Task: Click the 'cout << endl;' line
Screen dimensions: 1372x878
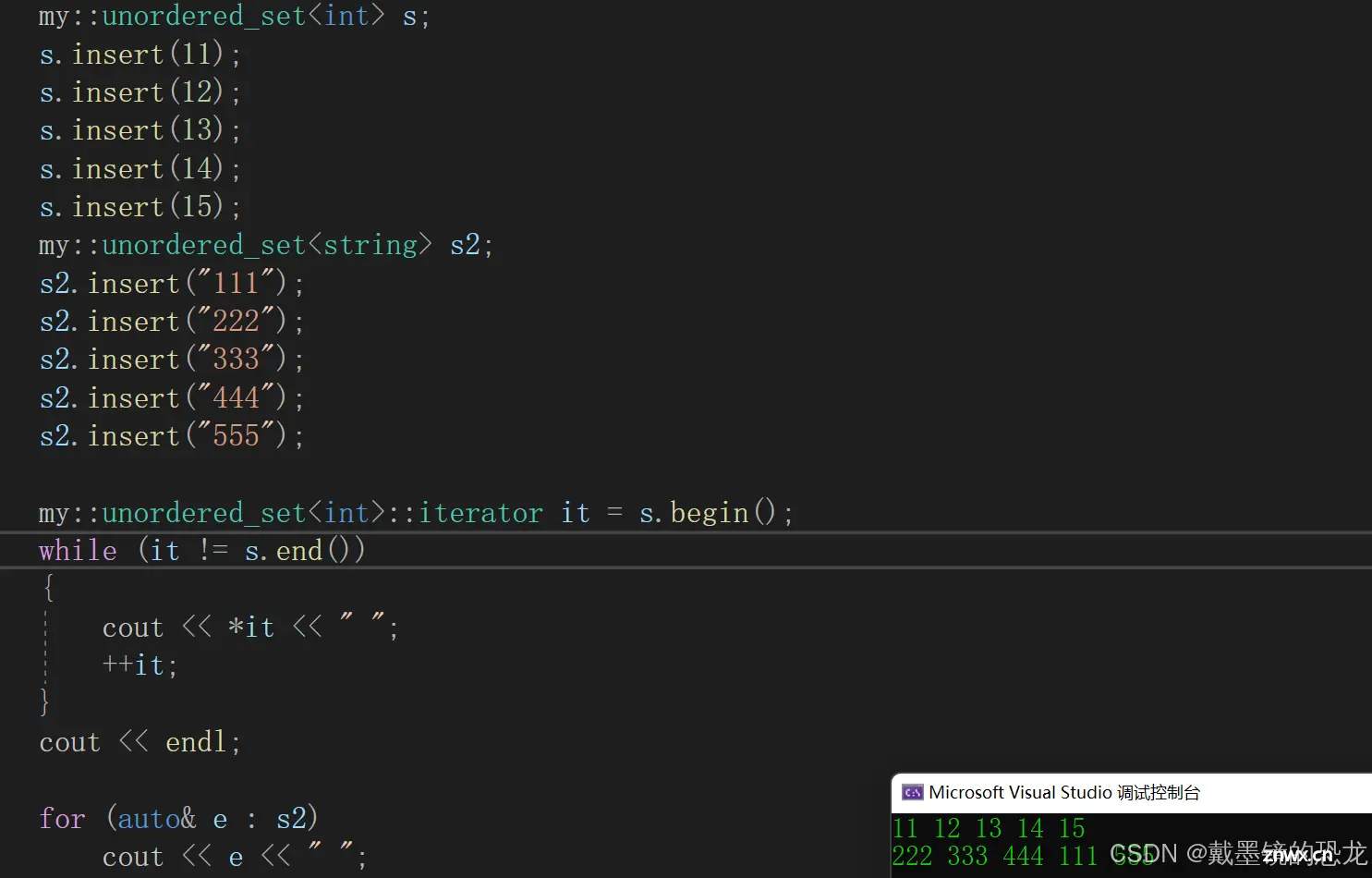Action: point(140,742)
